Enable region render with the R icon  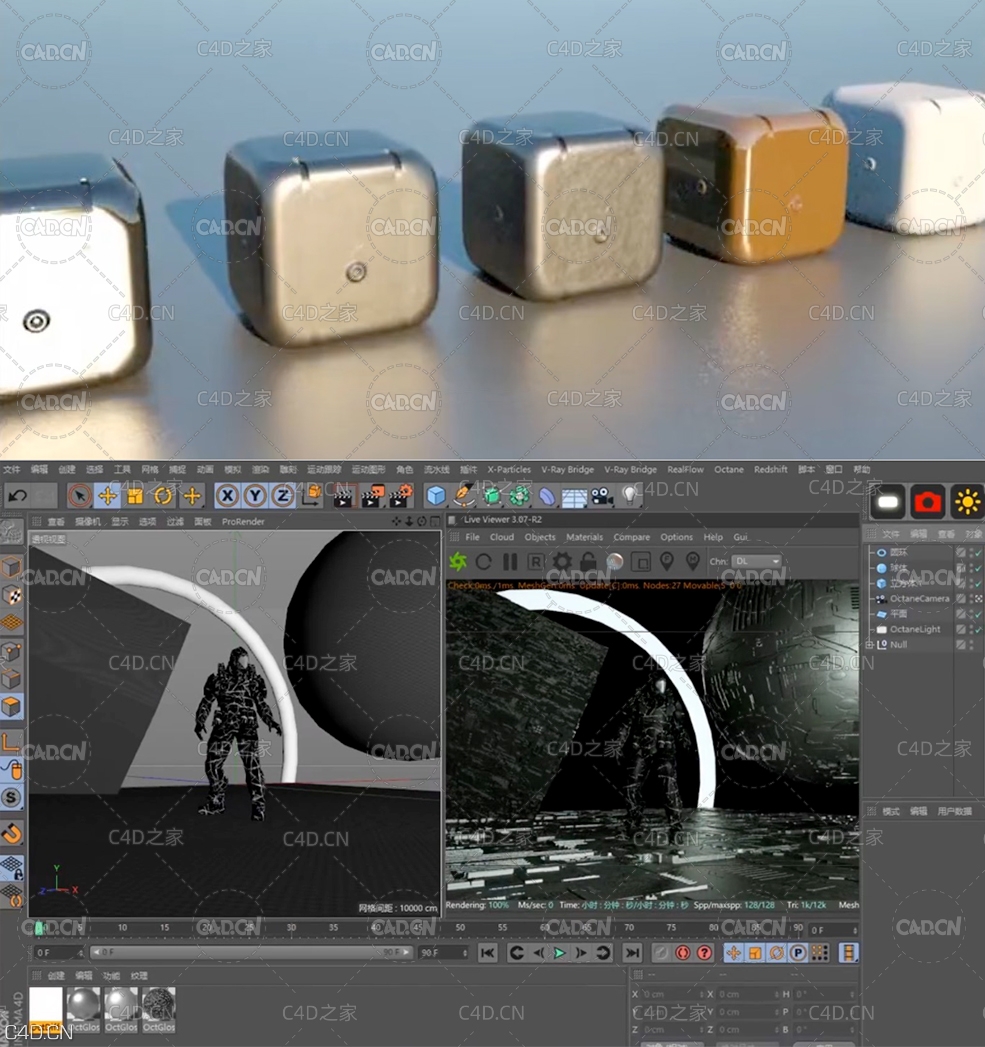tap(534, 561)
